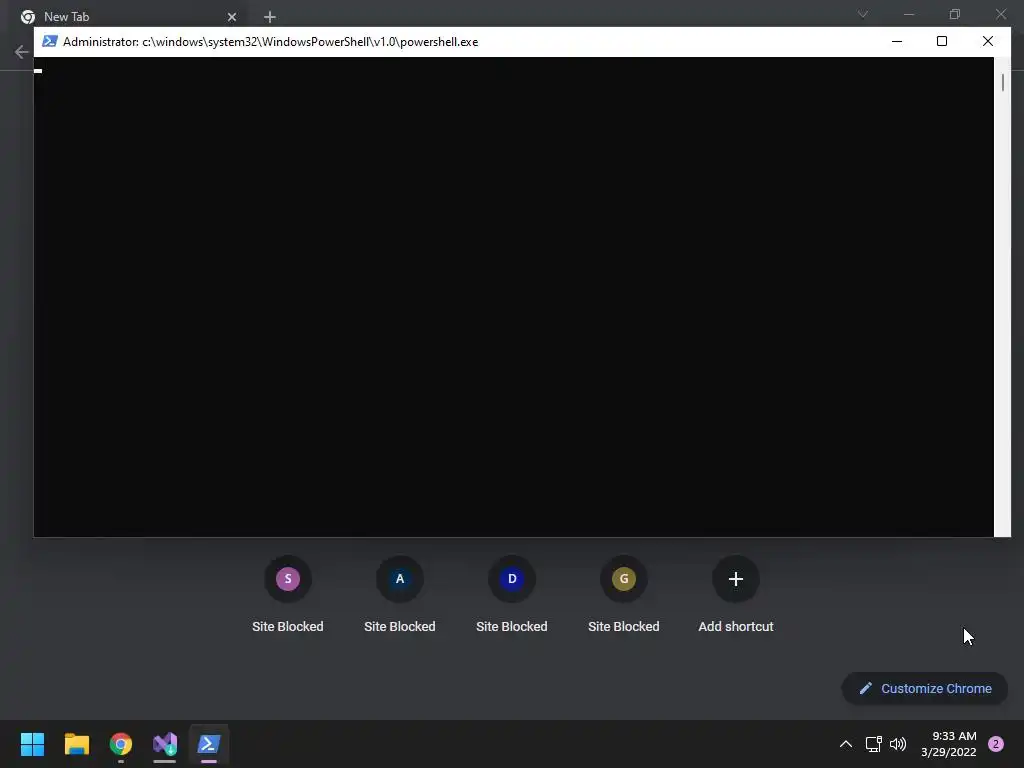Close the PowerShell window
1024x768 pixels.
[x=987, y=41]
